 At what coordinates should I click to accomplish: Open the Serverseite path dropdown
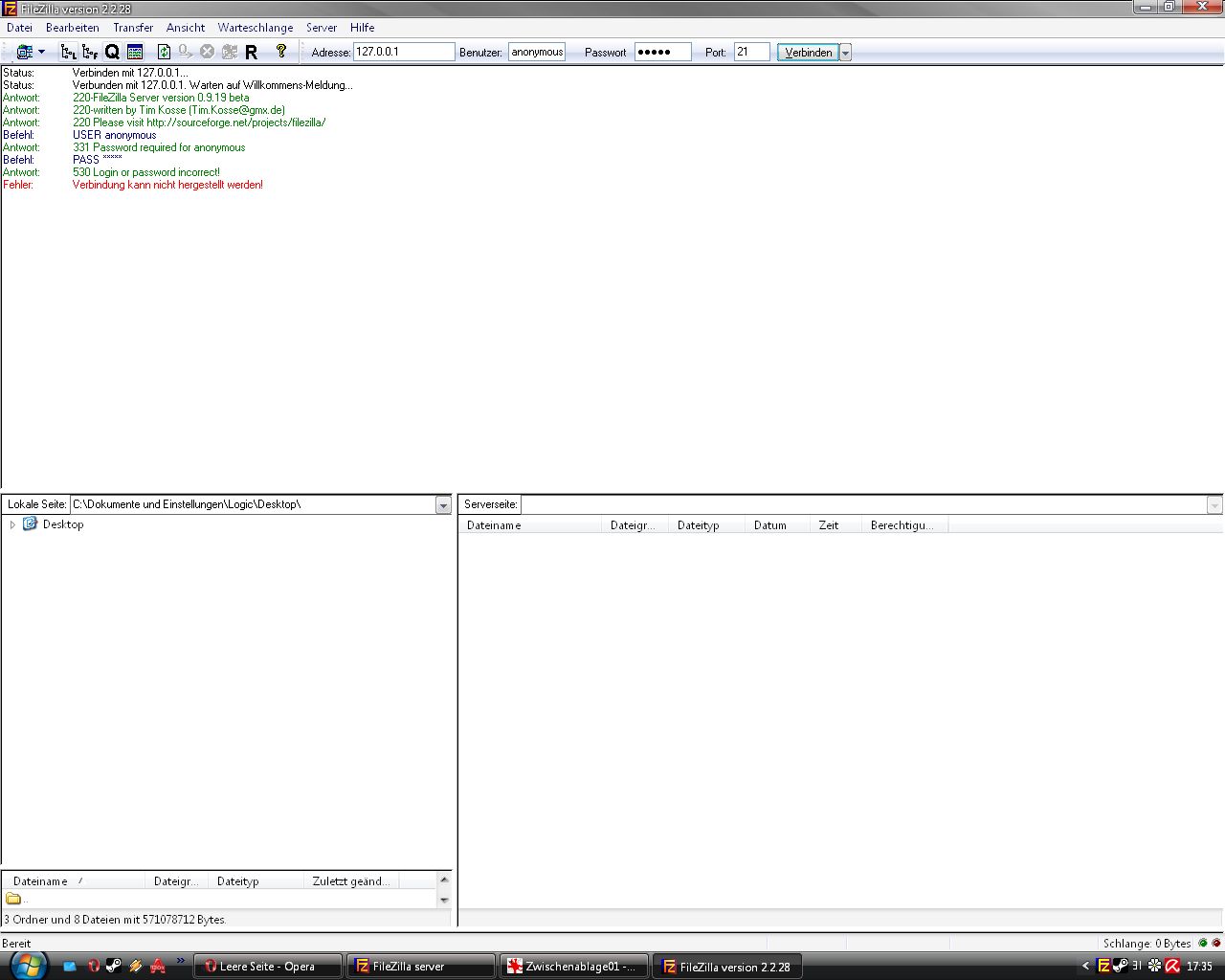(x=1214, y=504)
